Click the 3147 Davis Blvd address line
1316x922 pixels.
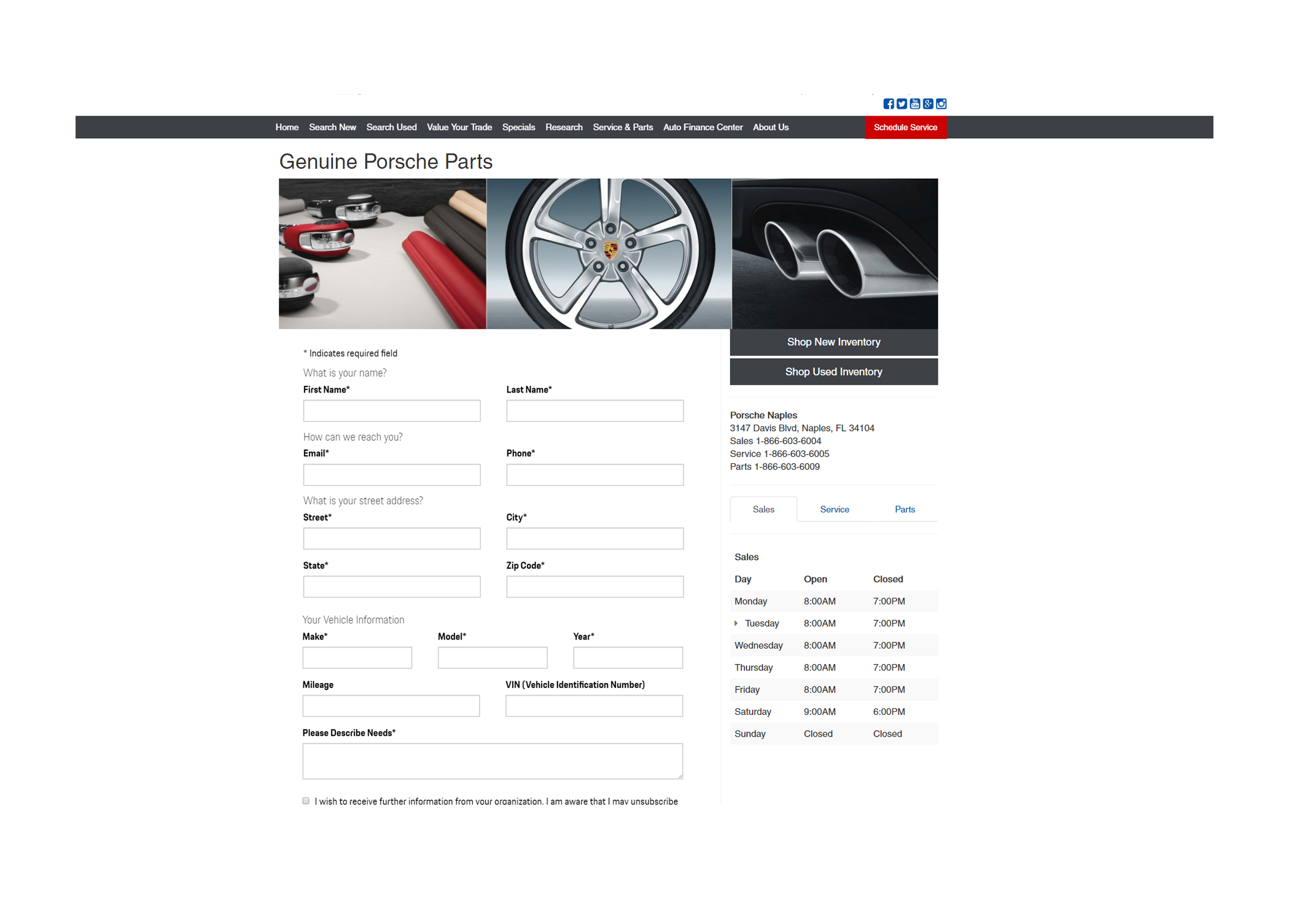click(x=802, y=428)
